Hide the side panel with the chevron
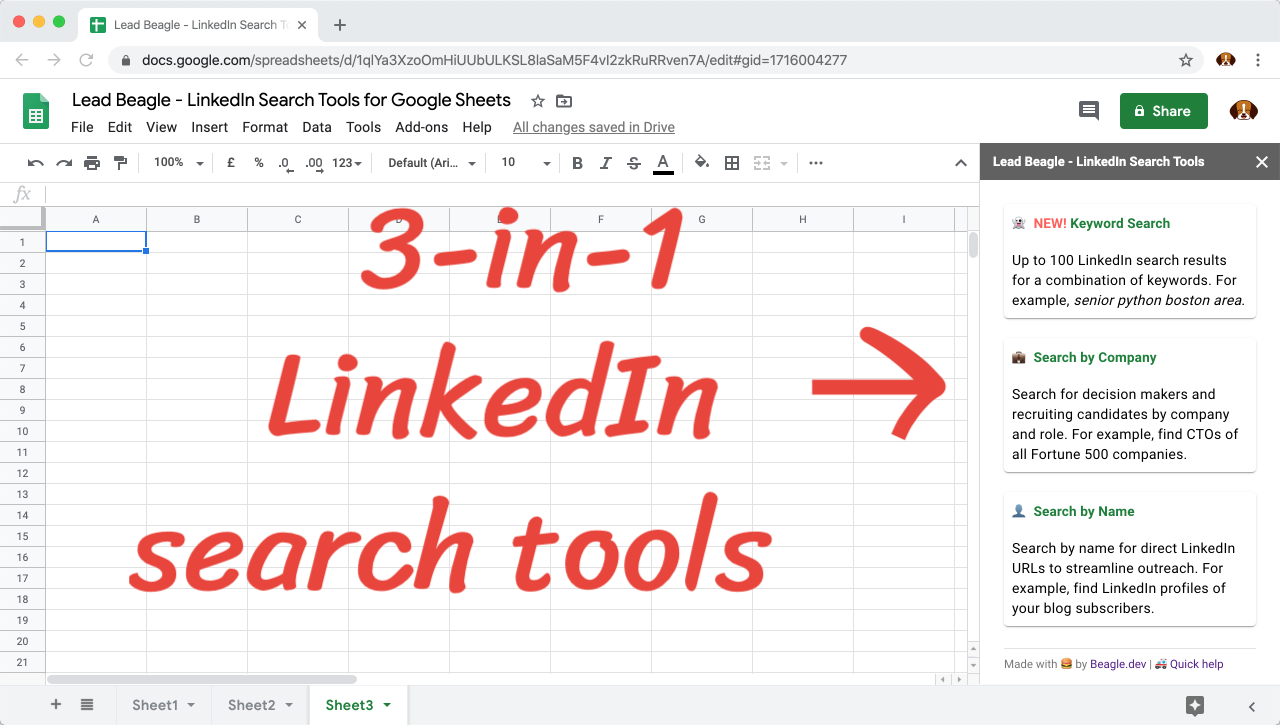1280x725 pixels. click(x=1252, y=706)
